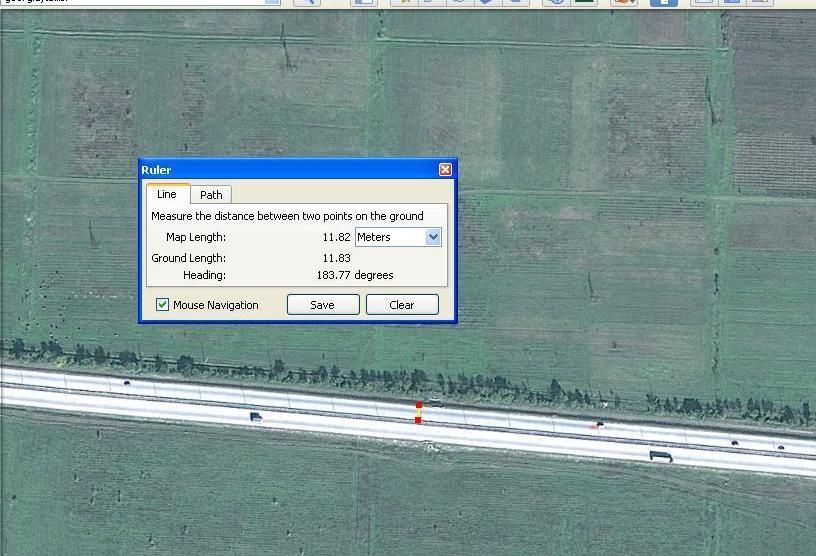
Task: Close the Ruler dialog with the red X
Action: tap(445, 169)
